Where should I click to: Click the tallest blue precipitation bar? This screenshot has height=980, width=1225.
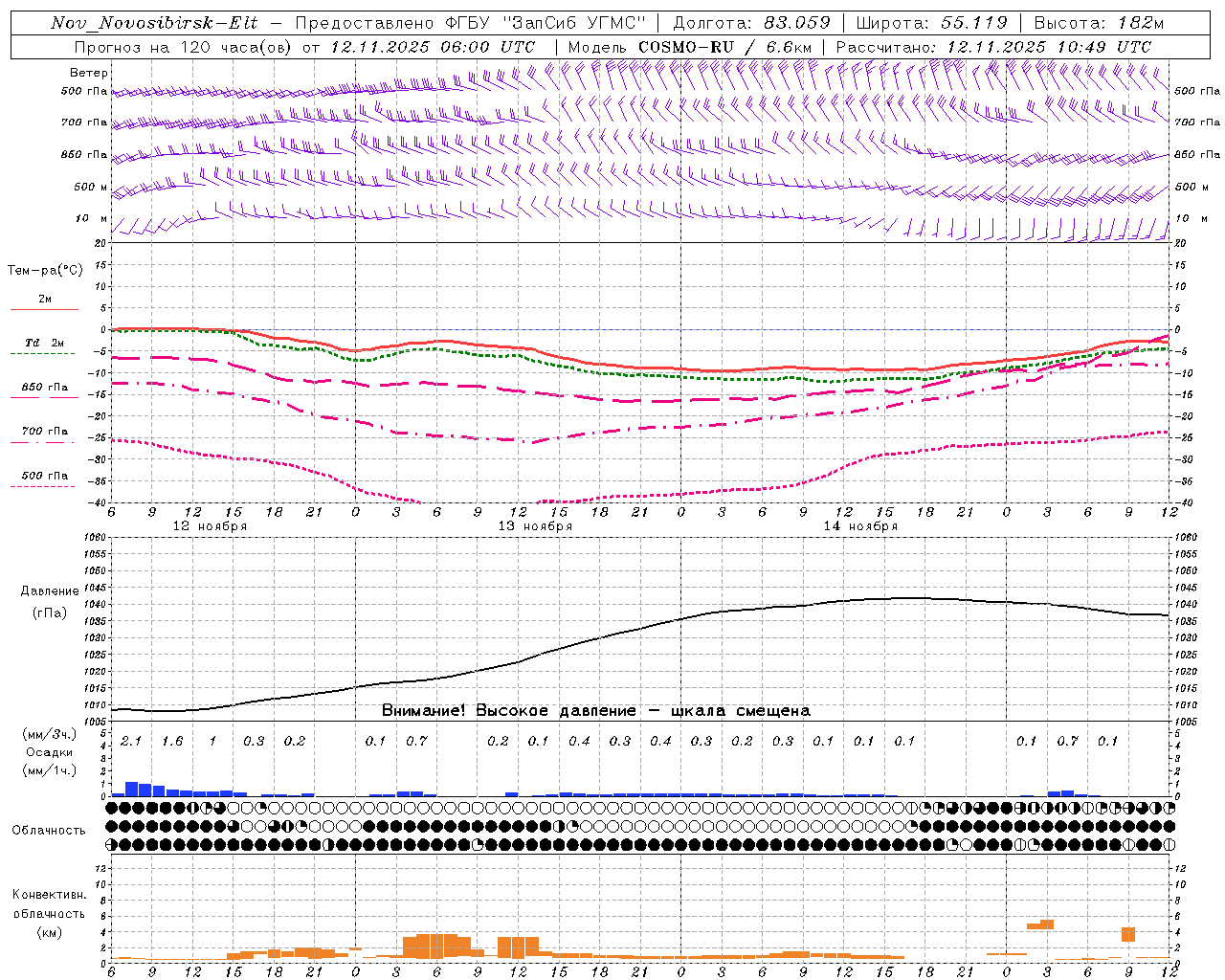(132, 790)
